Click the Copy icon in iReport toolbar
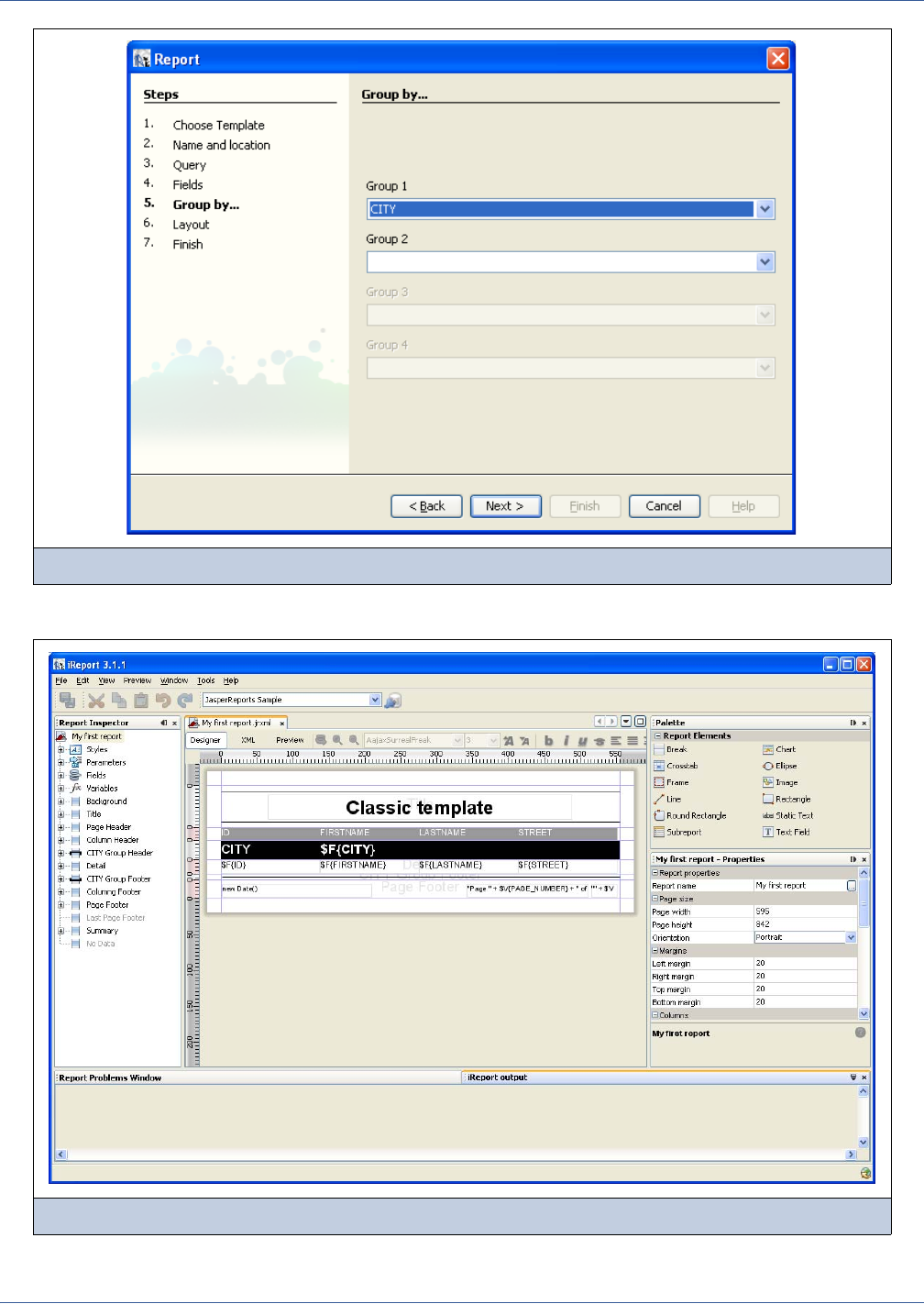Viewport: 924px width, 1304px height. pyautogui.click(x=119, y=700)
